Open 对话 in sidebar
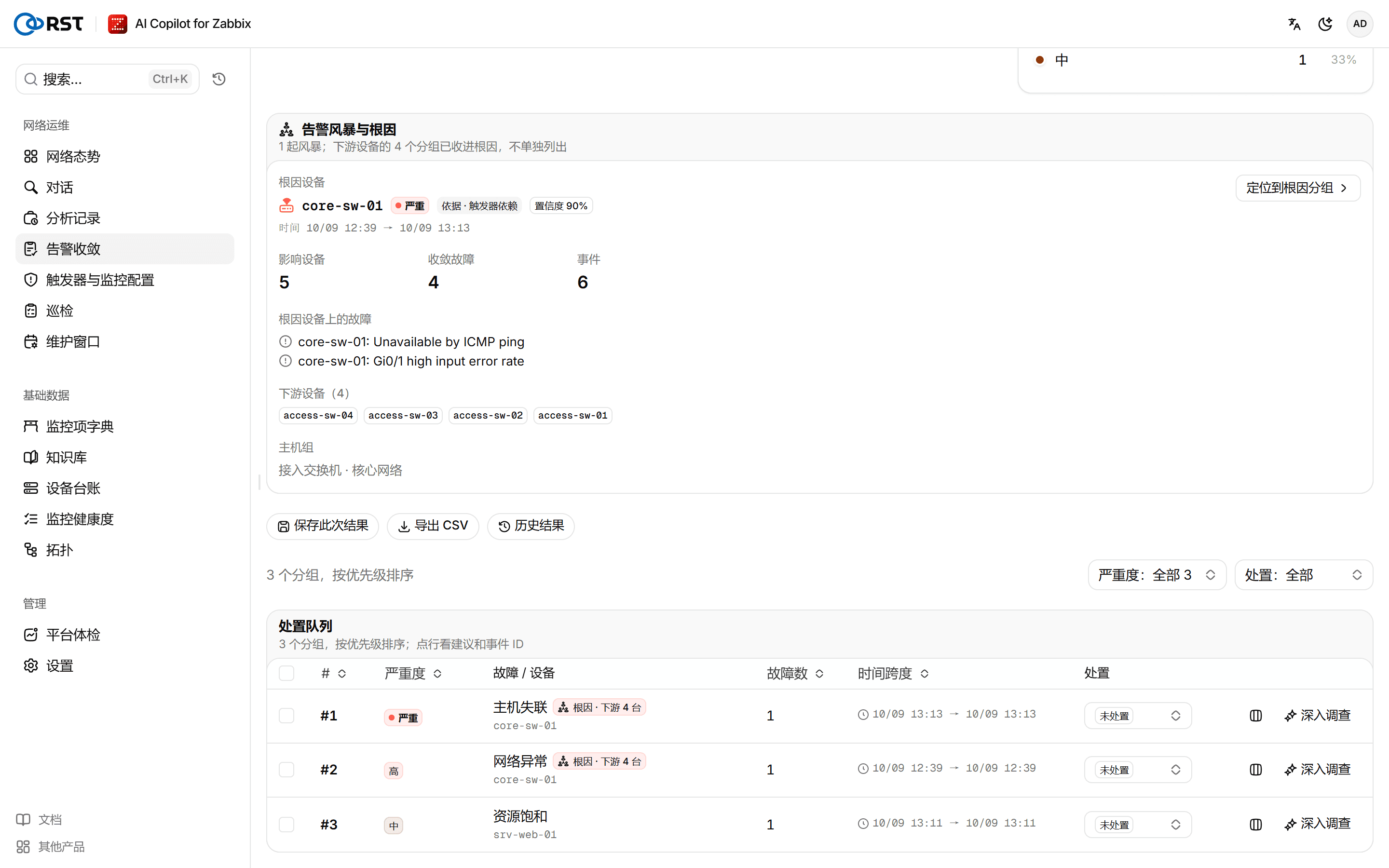The image size is (1389, 868). coord(124,187)
